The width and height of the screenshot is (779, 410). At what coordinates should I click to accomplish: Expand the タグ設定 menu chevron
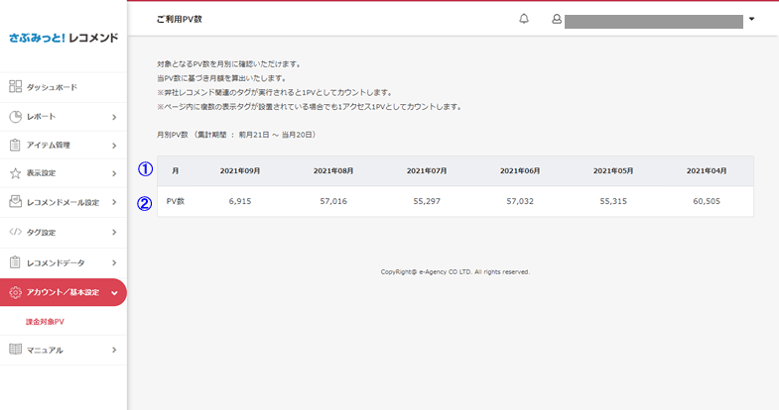tap(114, 233)
